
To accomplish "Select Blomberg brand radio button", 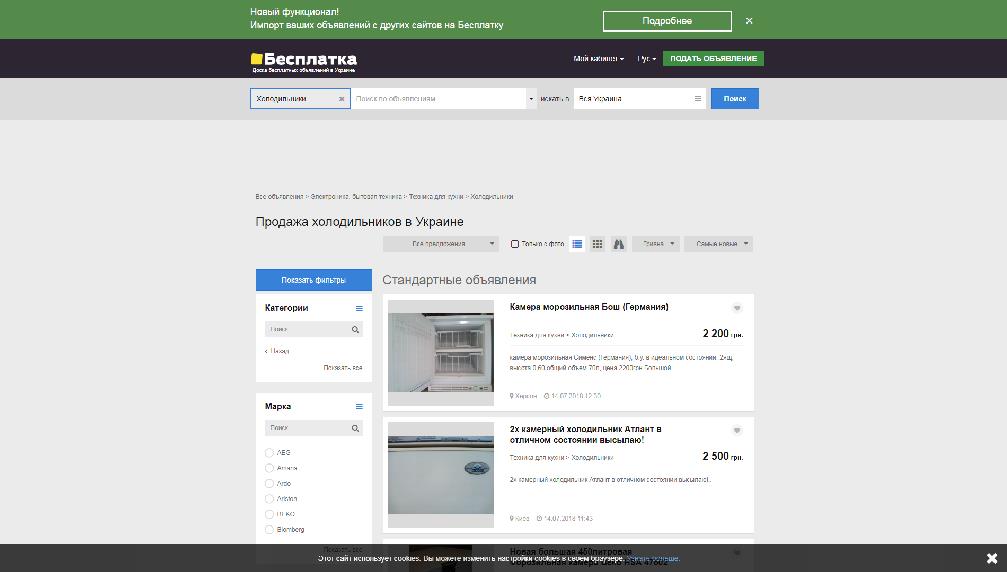I will [269, 530].
